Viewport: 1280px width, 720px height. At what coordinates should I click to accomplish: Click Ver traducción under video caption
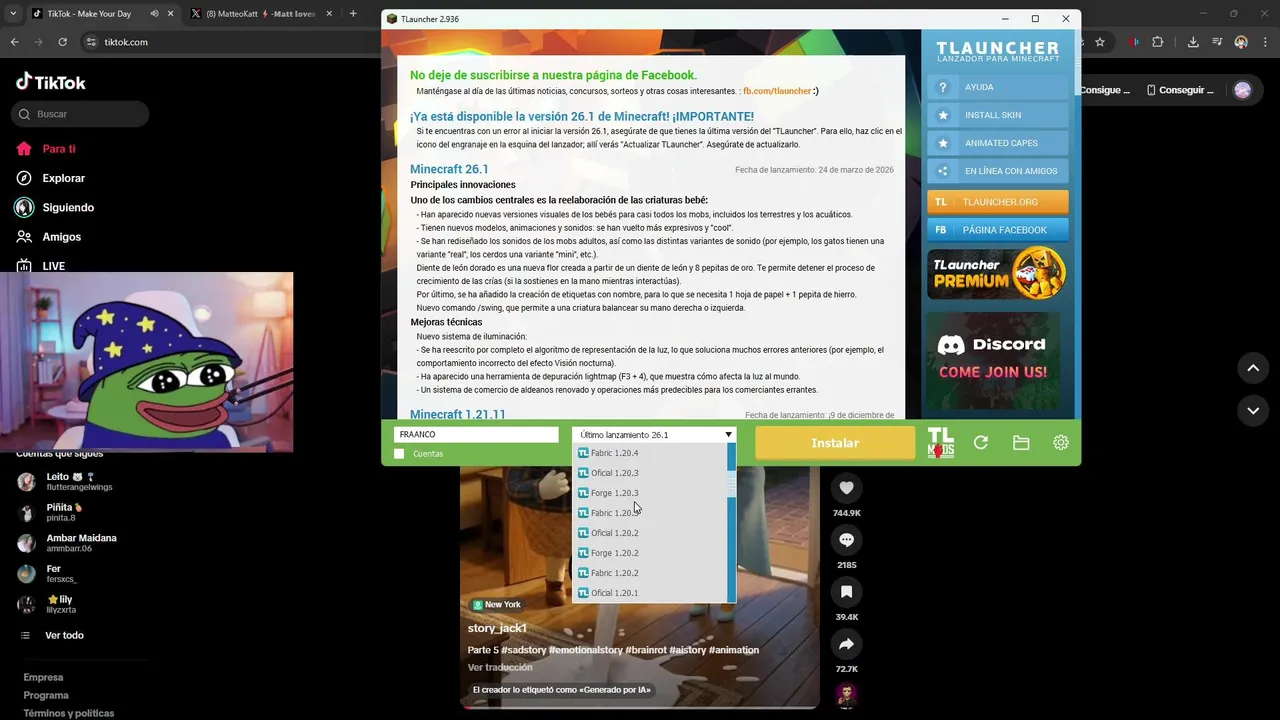tap(500, 667)
